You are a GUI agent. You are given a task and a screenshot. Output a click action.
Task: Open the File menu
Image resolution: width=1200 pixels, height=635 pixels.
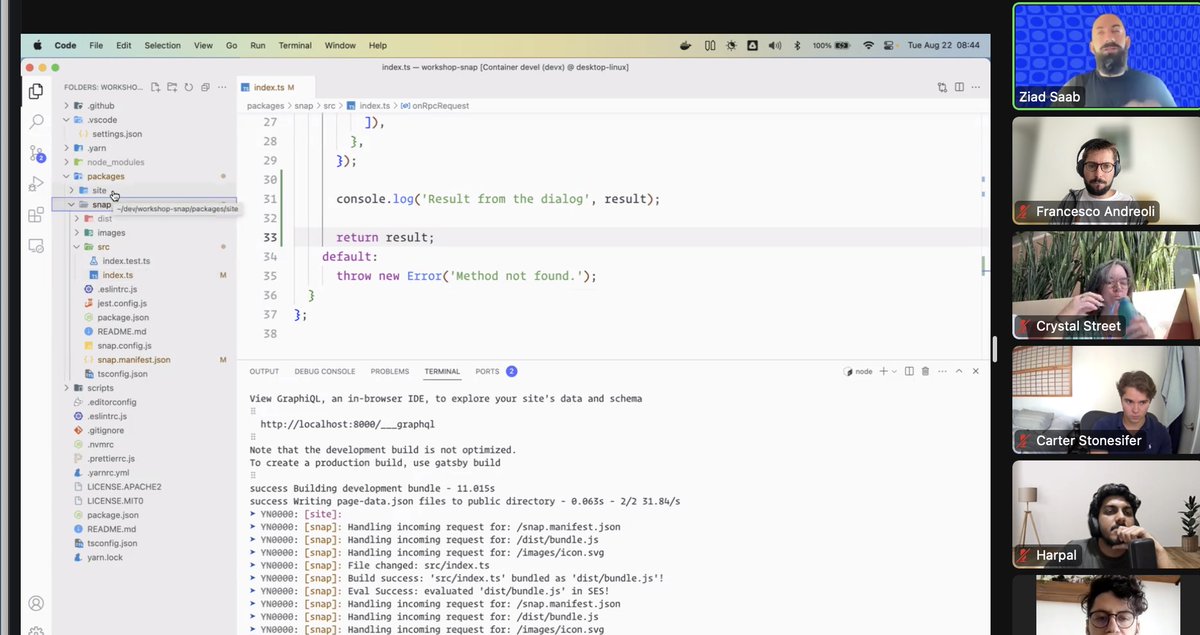click(96, 45)
